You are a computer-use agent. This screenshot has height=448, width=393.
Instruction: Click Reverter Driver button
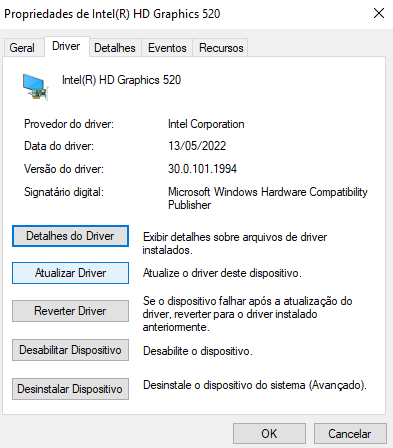(70, 311)
